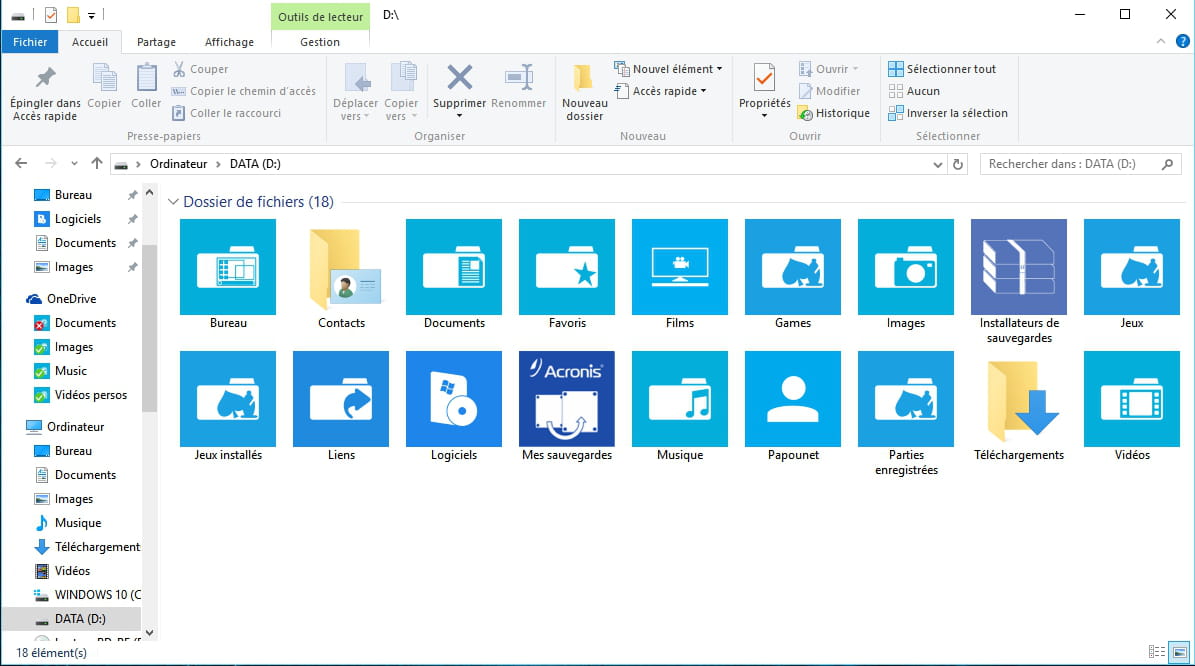Switch to large icons view in status bar

(1176, 652)
